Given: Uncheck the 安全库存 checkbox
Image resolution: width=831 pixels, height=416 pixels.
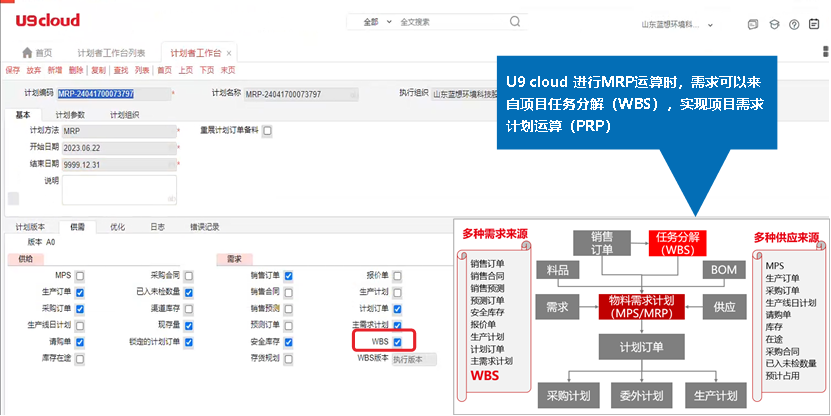Looking at the screenshot, I should pyautogui.click(x=288, y=342).
